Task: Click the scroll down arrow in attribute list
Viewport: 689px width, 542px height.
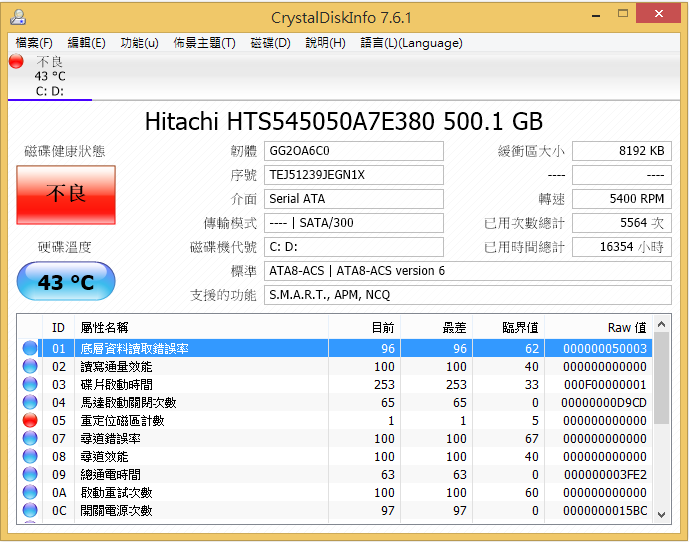Action: 661,514
